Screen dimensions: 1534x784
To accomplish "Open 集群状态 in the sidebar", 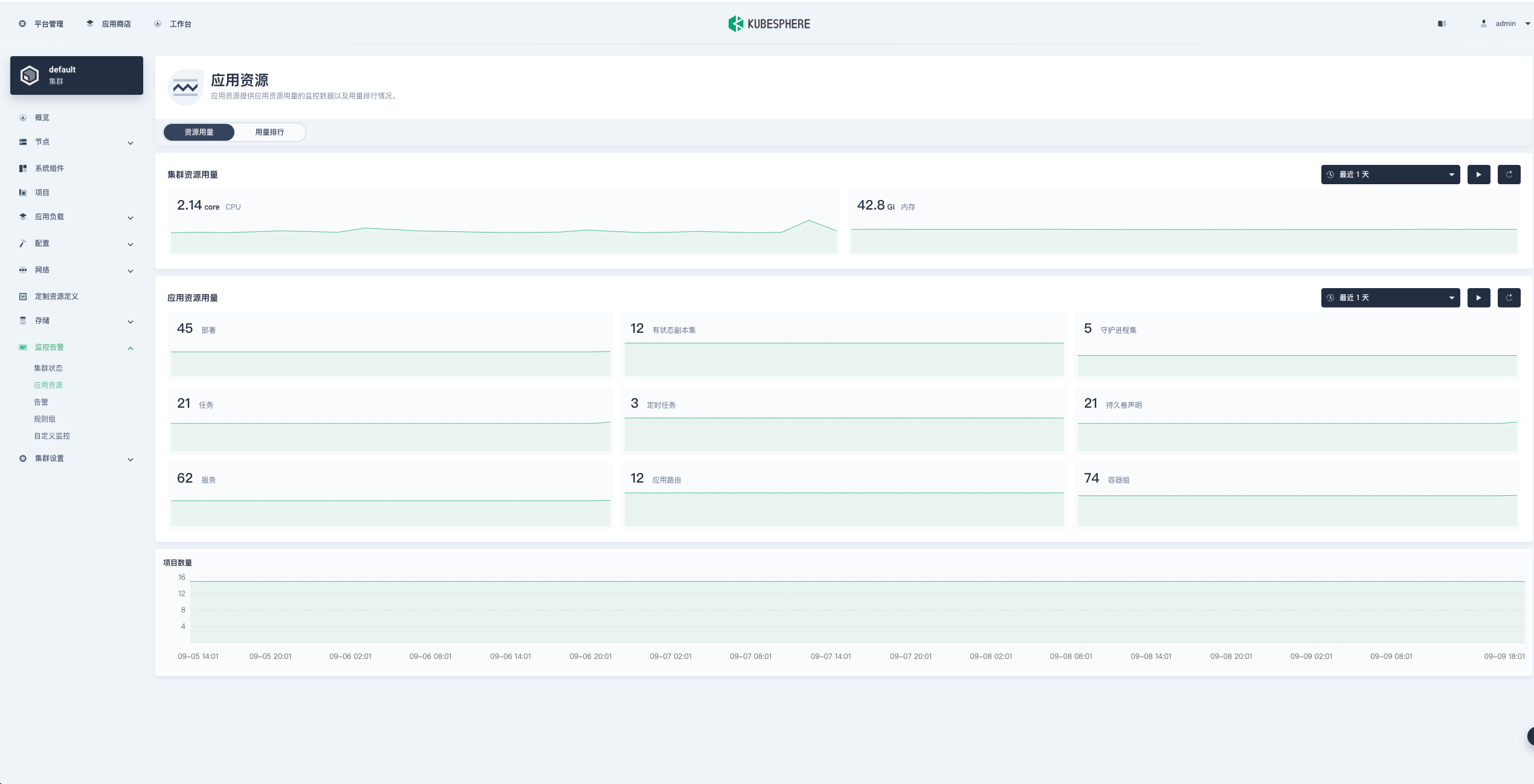I will click(x=48, y=368).
